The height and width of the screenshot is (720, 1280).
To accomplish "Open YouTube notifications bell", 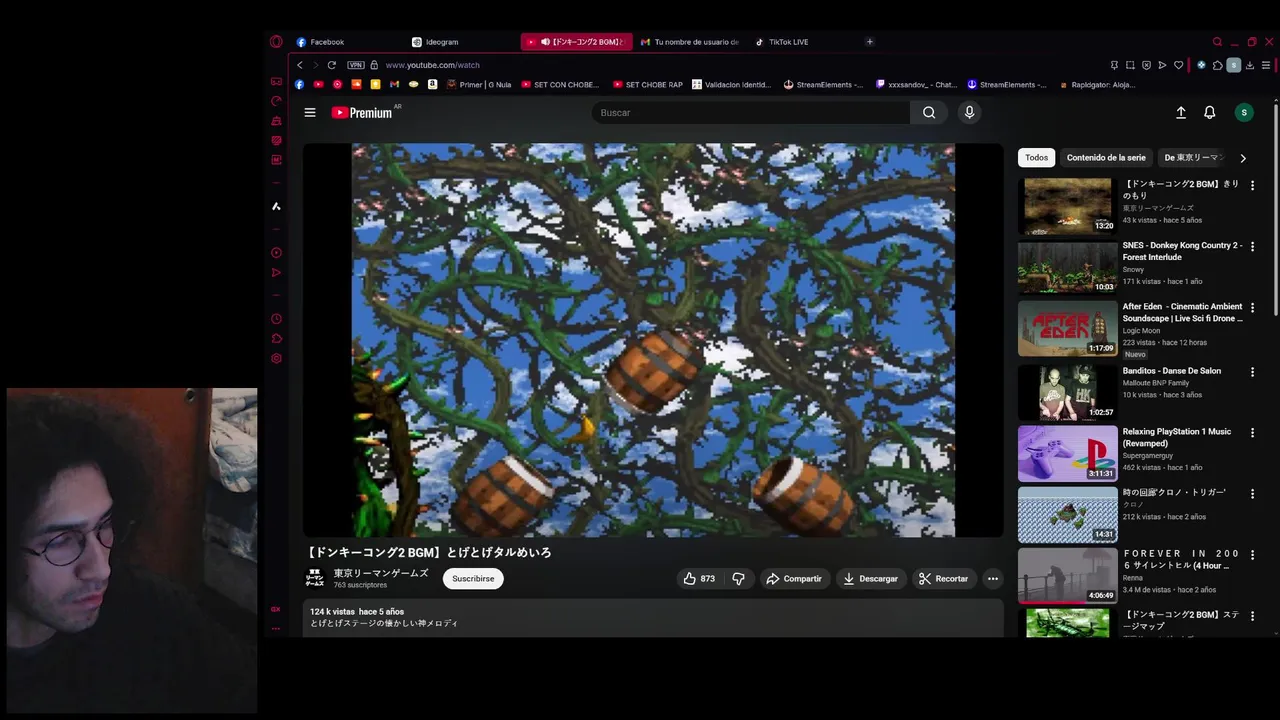I will pyautogui.click(x=1210, y=112).
